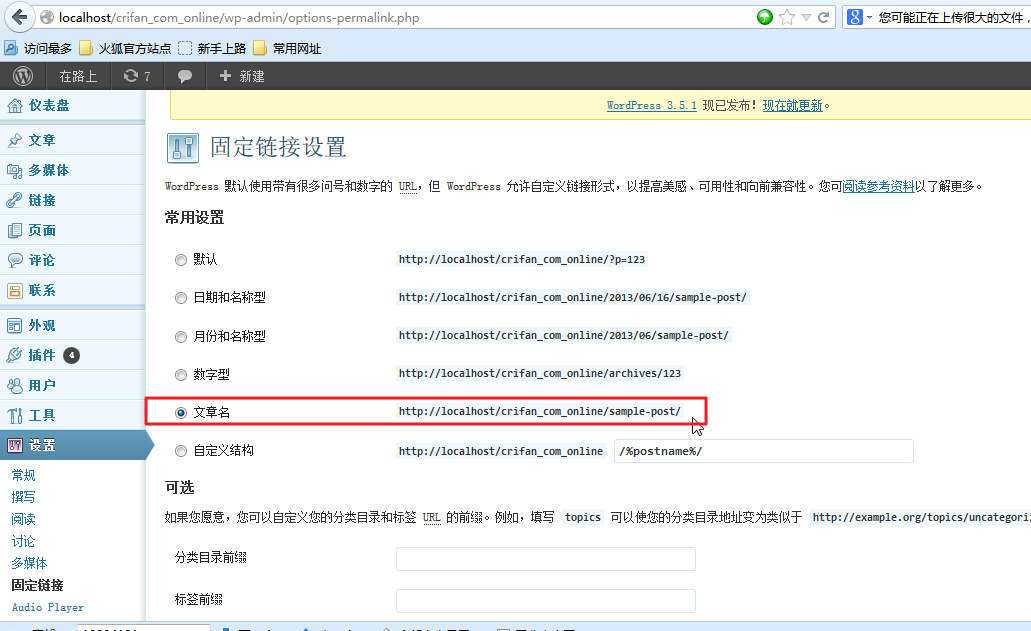Click the 2013/06/sample-post example URL
Screen dimensions: 1031x631
[563, 335]
